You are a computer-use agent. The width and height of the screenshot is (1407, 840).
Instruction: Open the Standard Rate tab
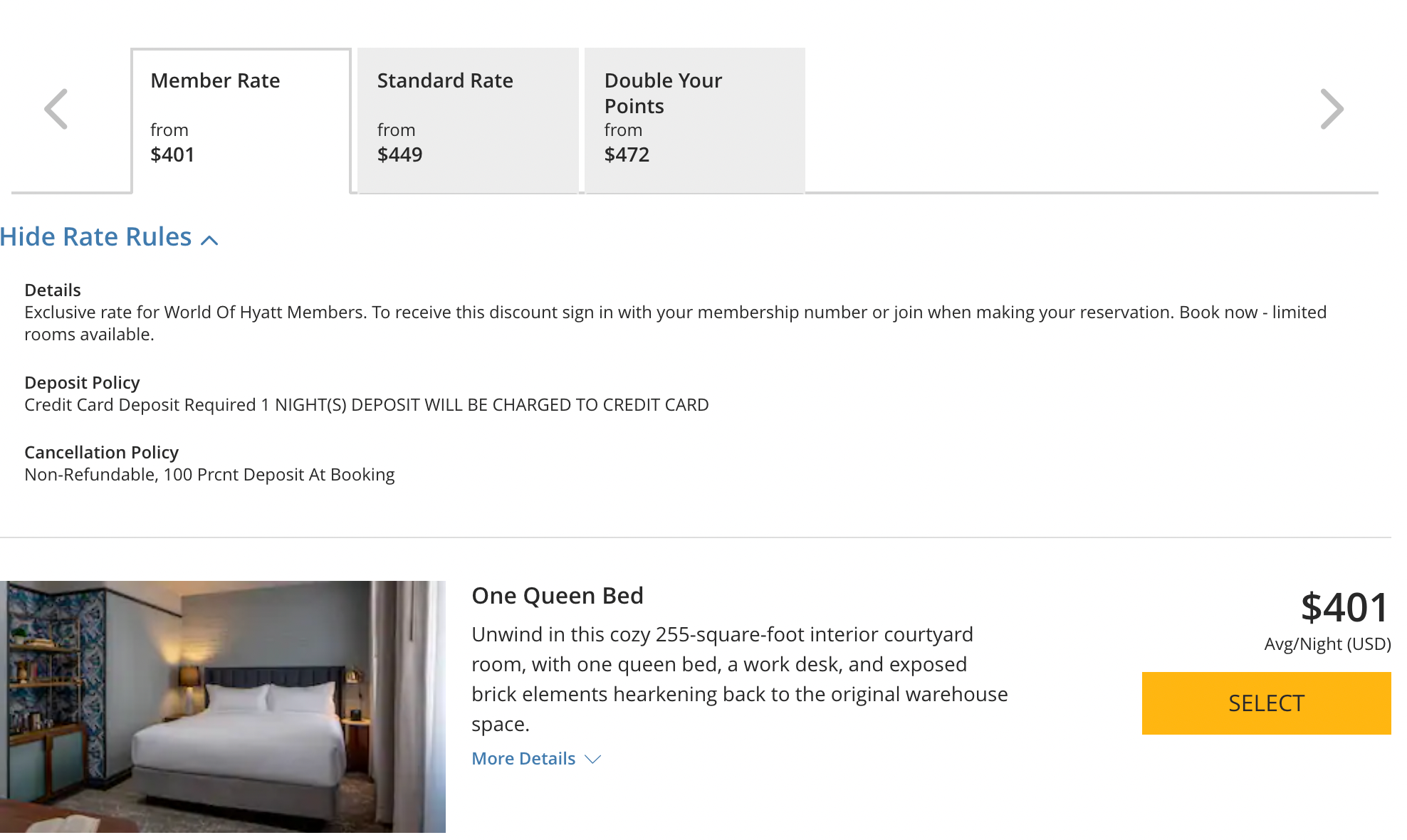[x=468, y=120]
